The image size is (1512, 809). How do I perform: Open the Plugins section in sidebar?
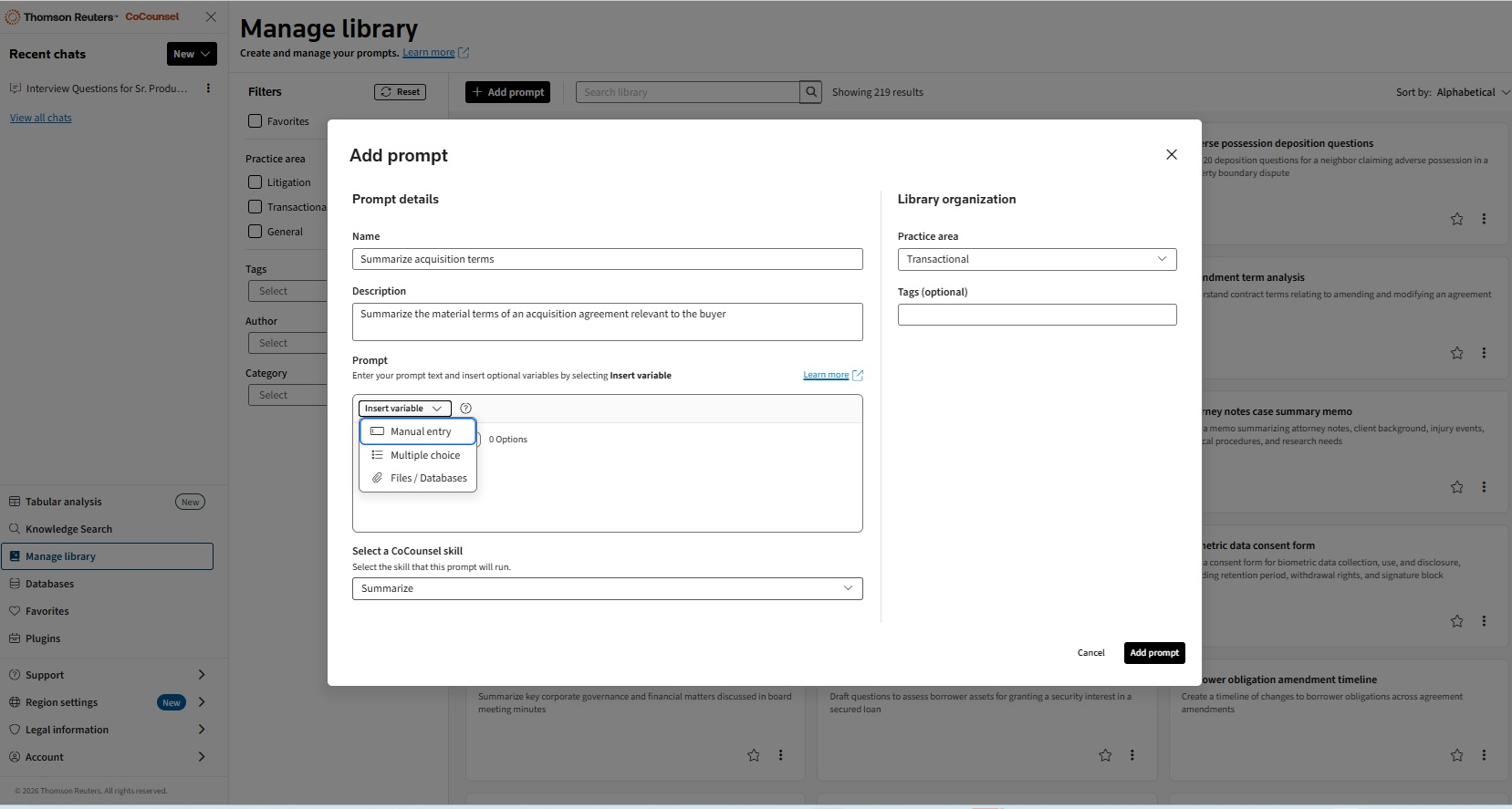click(x=43, y=638)
